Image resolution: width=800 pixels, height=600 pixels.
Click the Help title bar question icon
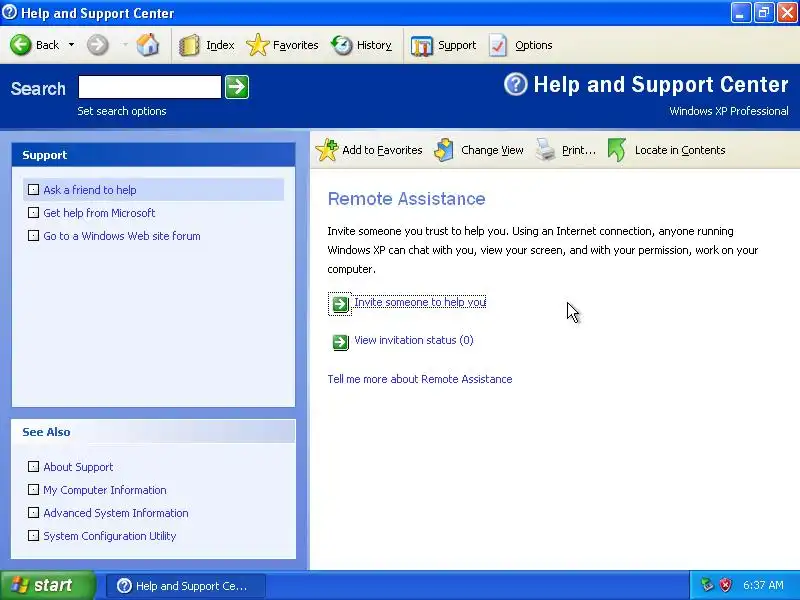pos(9,12)
